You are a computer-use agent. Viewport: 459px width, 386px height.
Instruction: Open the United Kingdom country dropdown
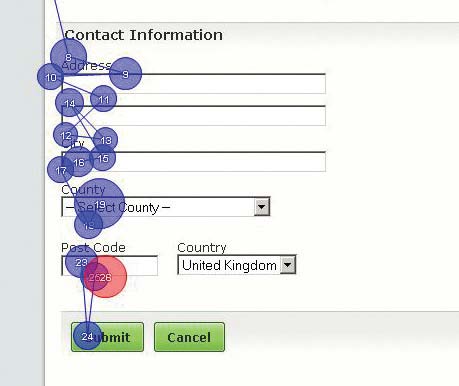237,265
